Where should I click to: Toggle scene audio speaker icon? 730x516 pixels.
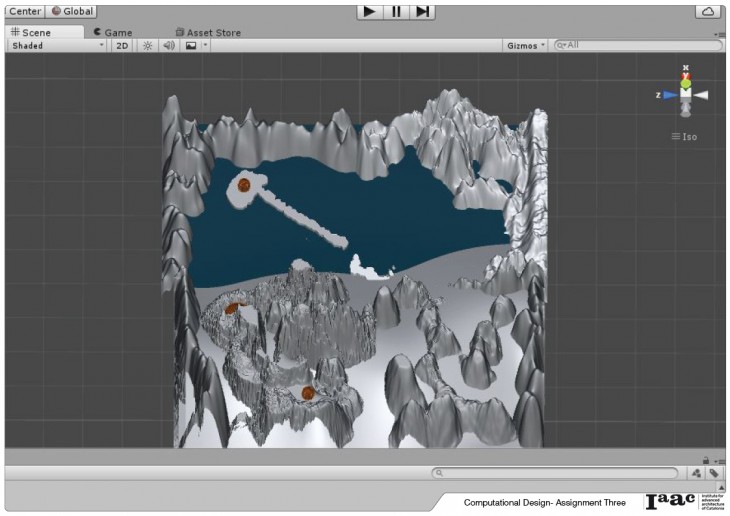168,45
